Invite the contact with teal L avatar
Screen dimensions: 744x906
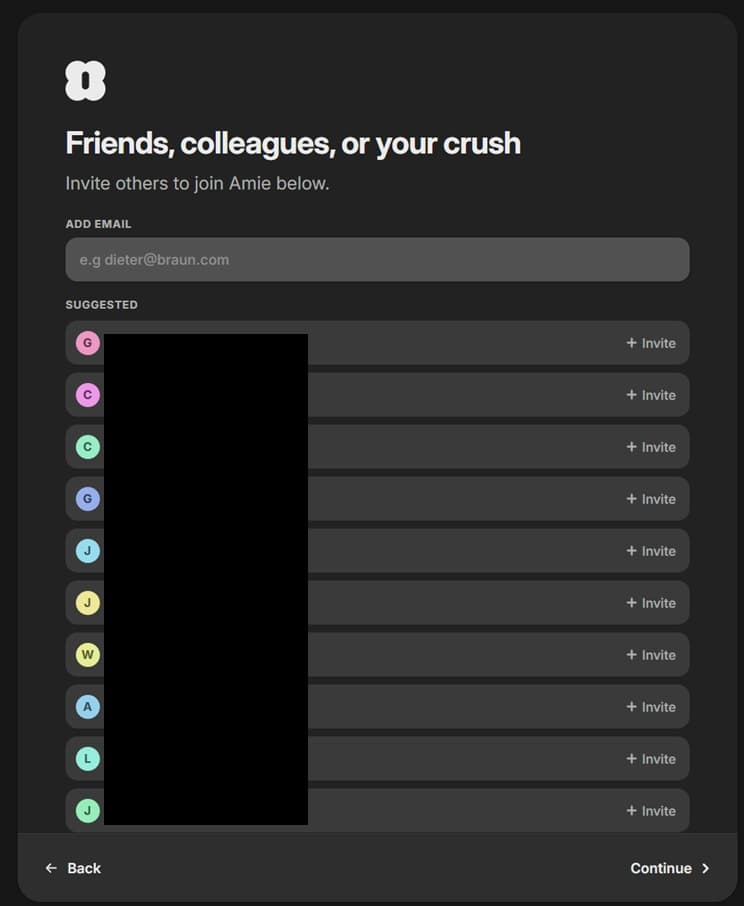pyautogui.click(x=651, y=759)
